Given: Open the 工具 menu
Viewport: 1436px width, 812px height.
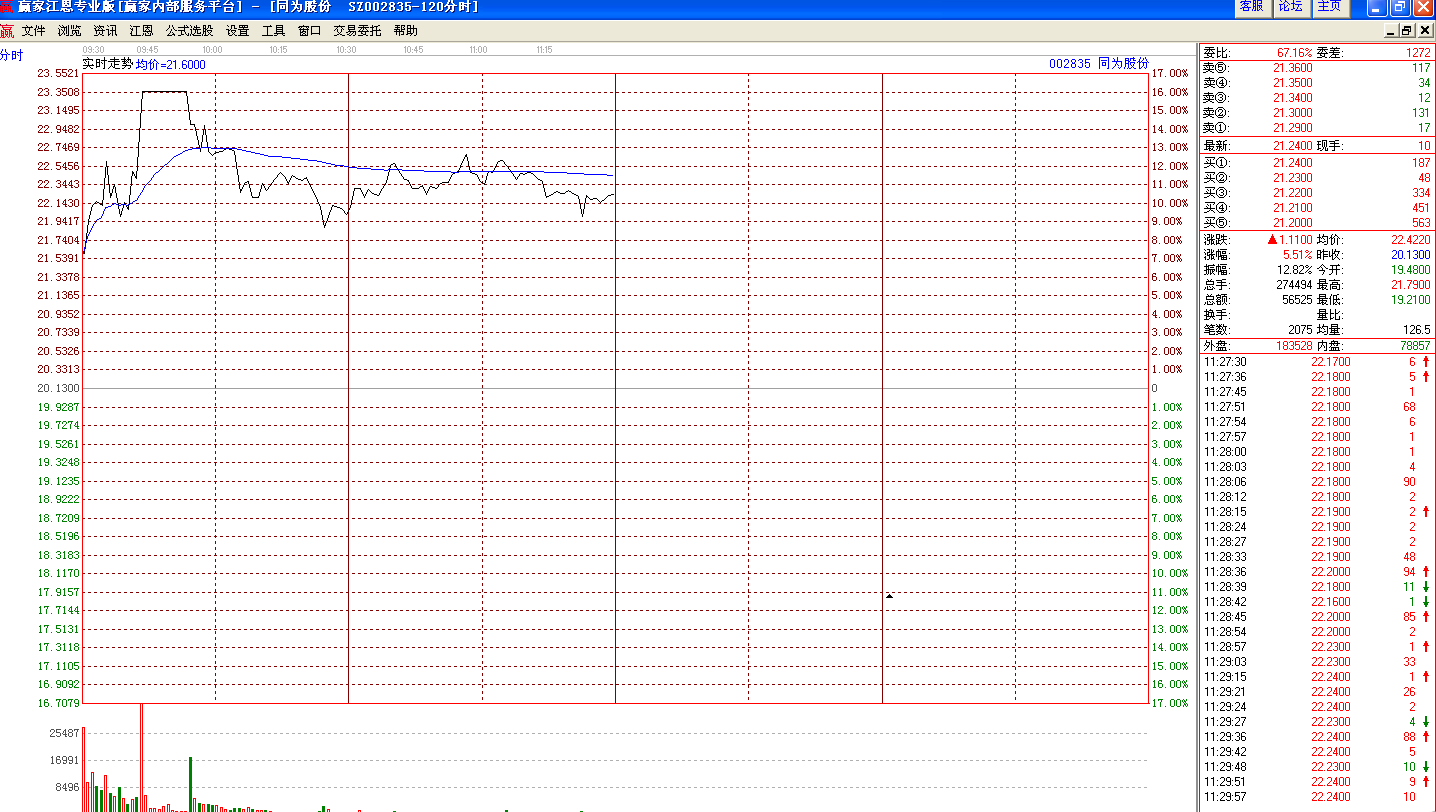Looking at the screenshot, I should click(x=274, y=31).
